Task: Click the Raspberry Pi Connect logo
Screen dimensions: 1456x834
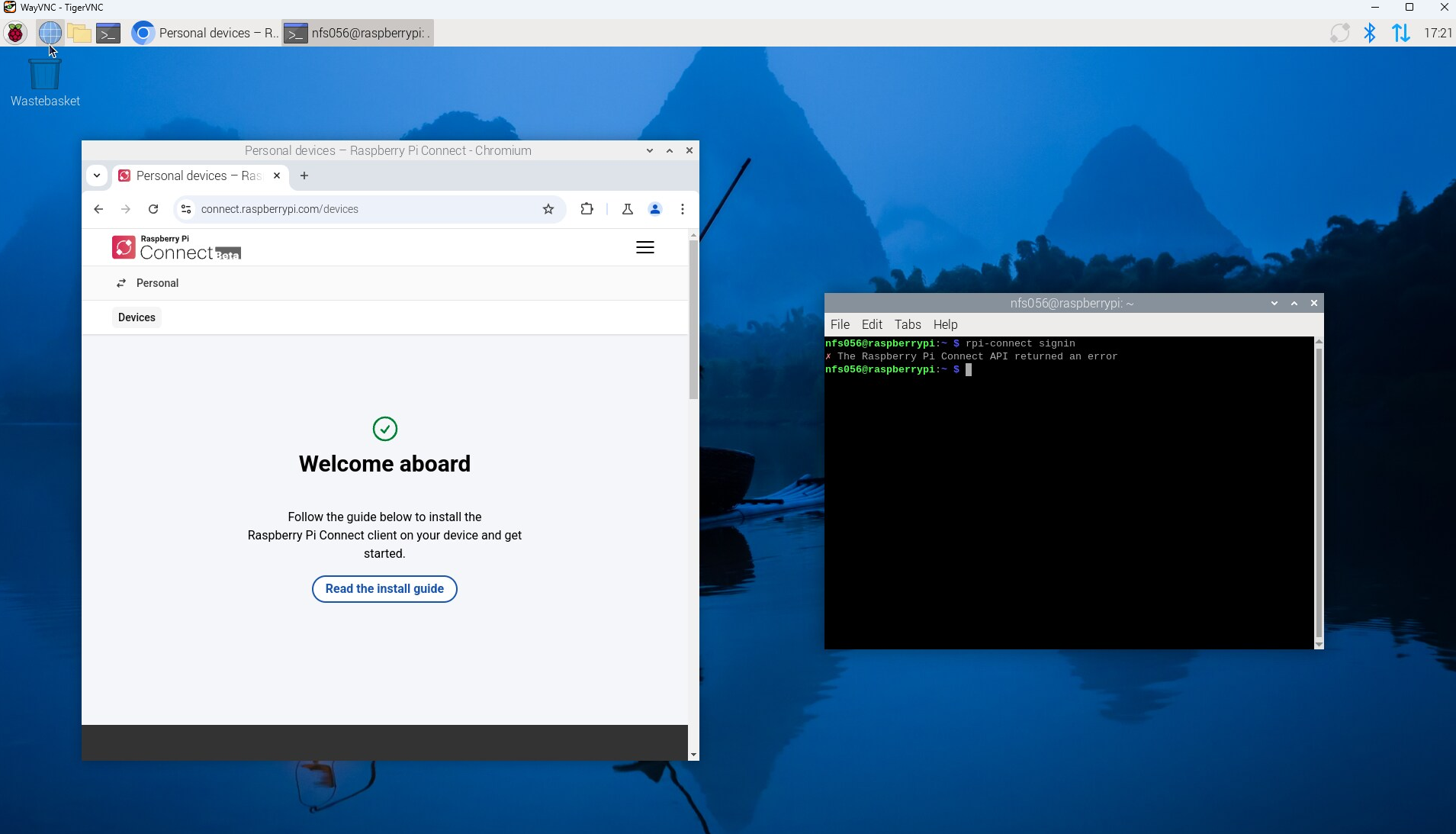Action: (176, 247)
